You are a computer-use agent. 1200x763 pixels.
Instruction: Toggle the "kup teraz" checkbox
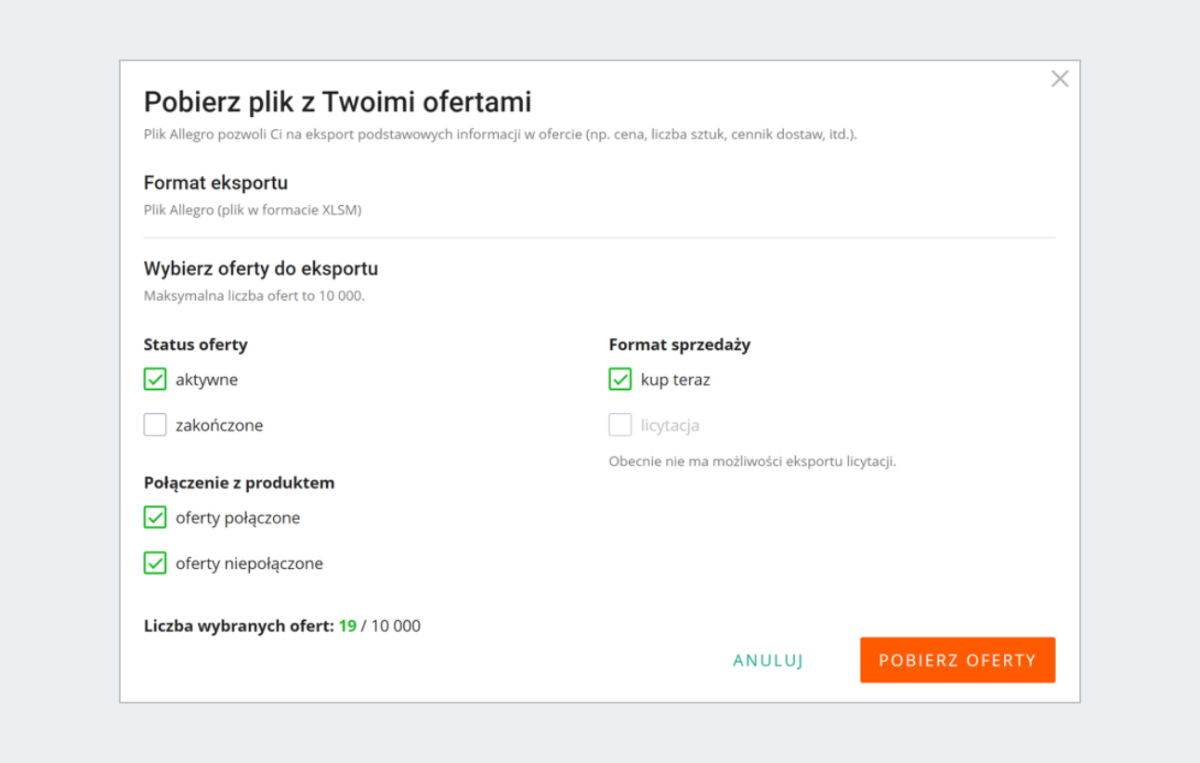pyautogui.click(x=620, y=380)
